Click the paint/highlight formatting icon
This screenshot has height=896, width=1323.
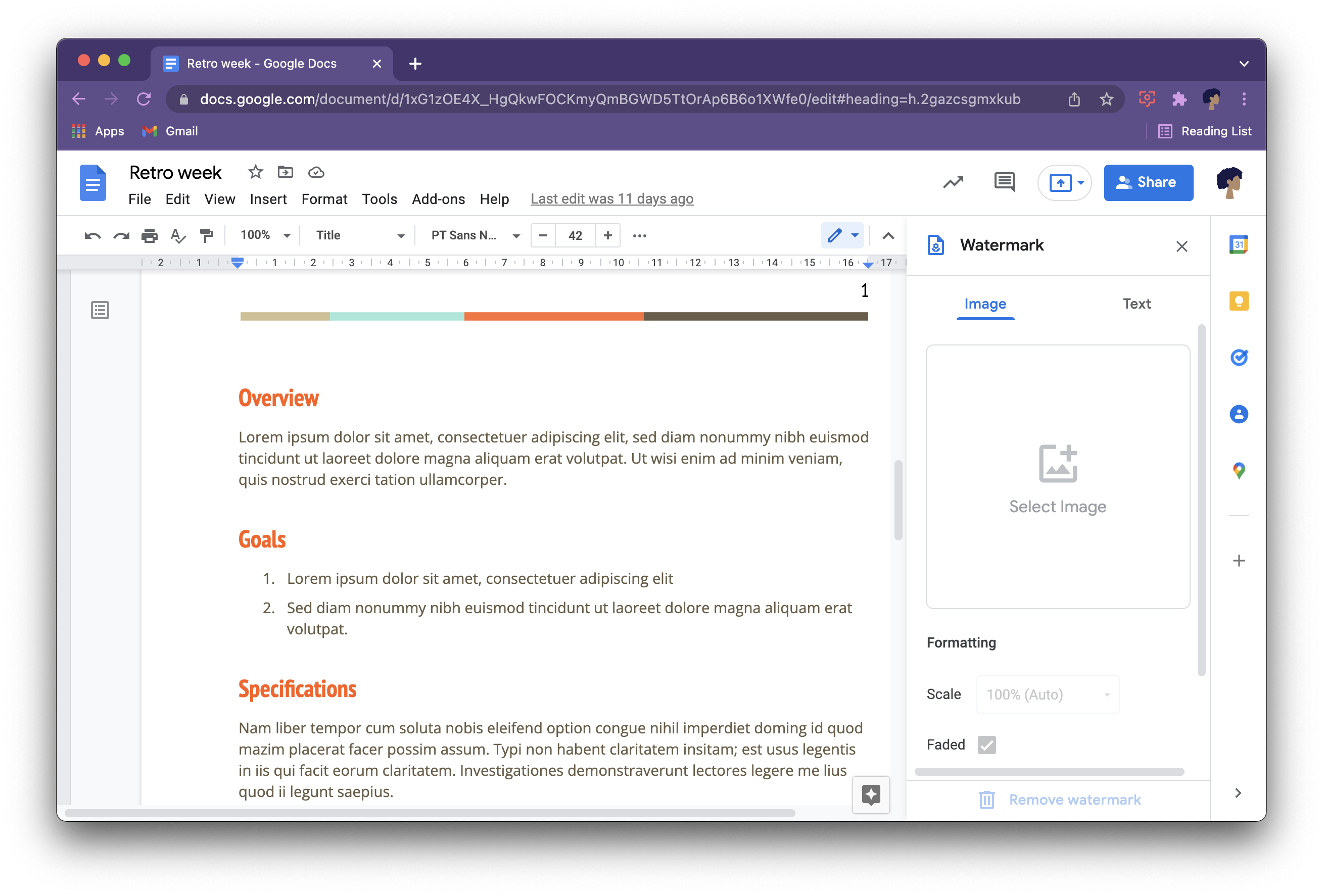coord(207,236)
